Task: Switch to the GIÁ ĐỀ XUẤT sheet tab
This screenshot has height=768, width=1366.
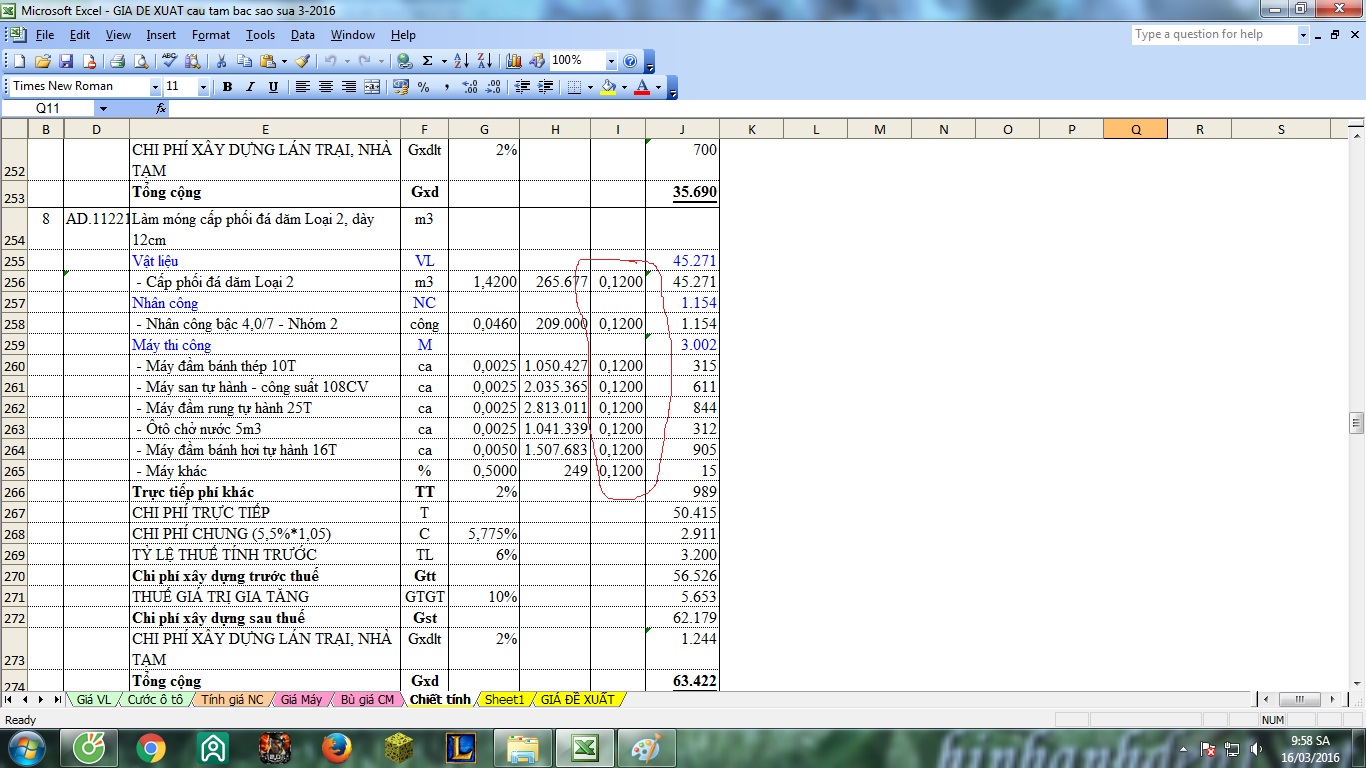Action: [x=577, y=700]
